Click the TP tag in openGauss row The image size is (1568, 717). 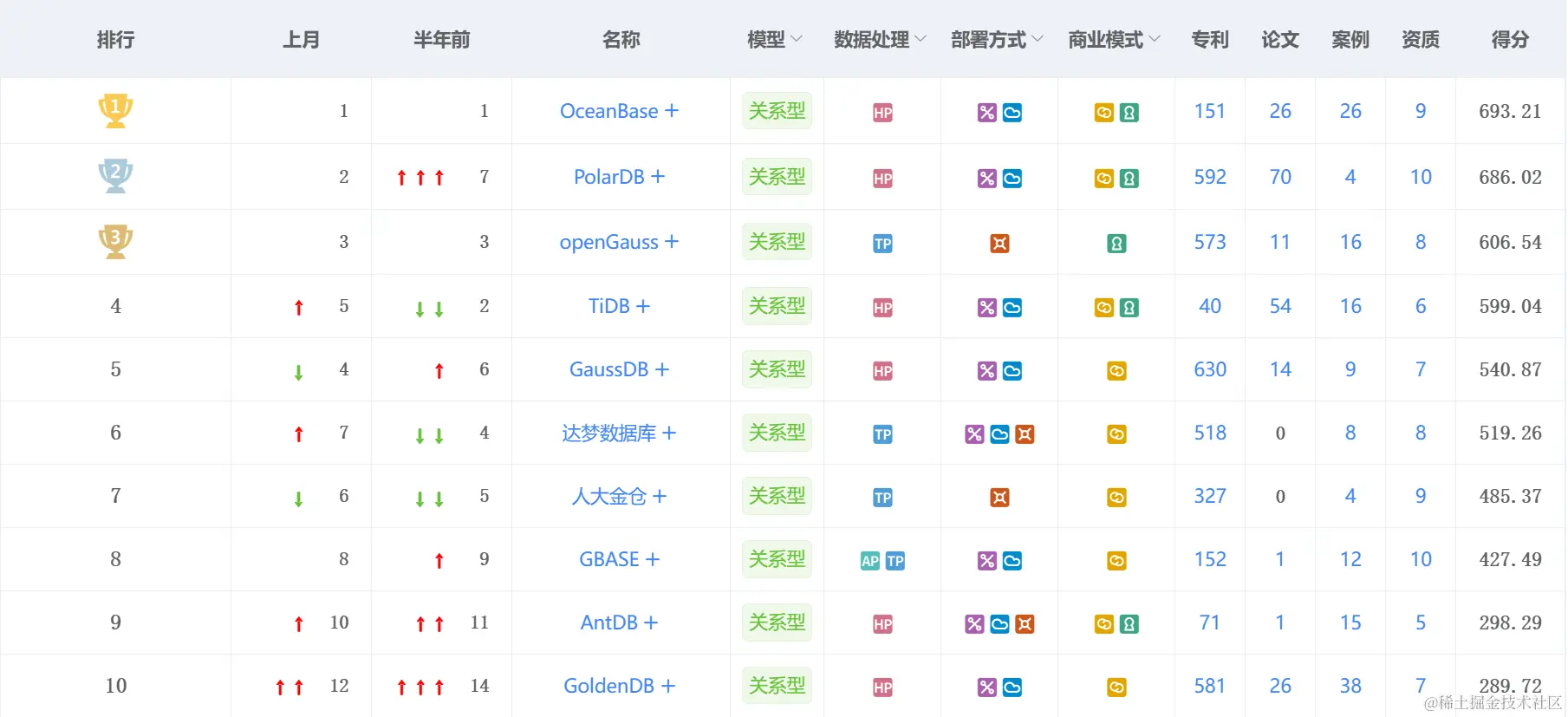[882, 244]
